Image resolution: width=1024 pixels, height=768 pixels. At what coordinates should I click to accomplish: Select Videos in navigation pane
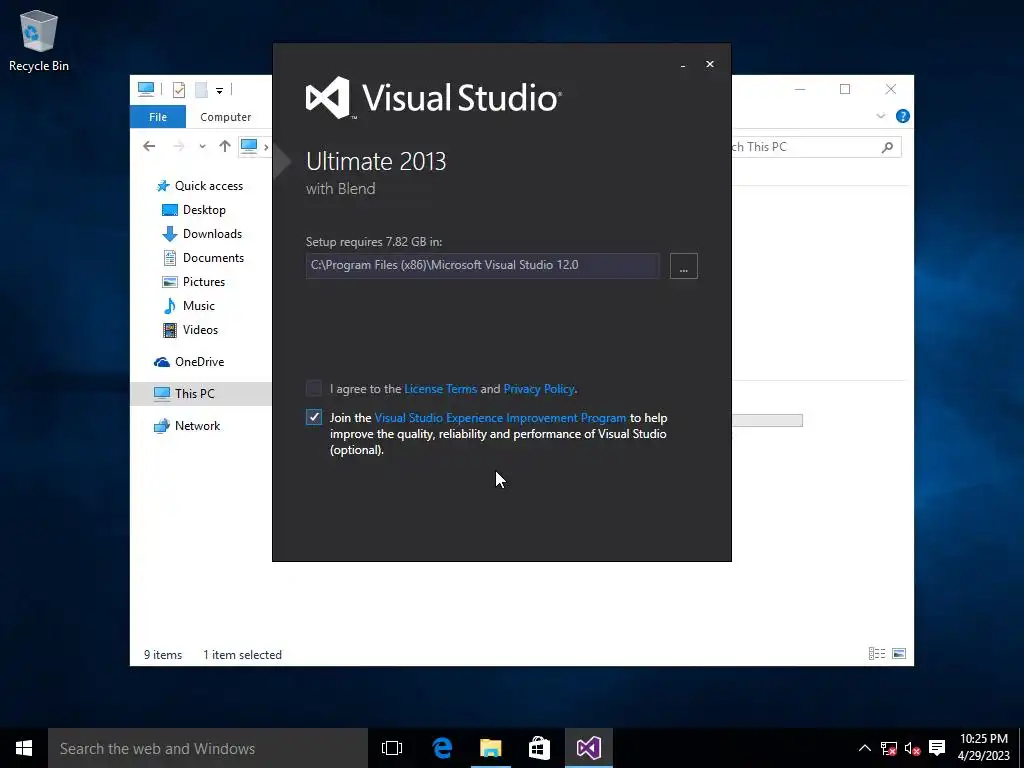click(190, 330)
